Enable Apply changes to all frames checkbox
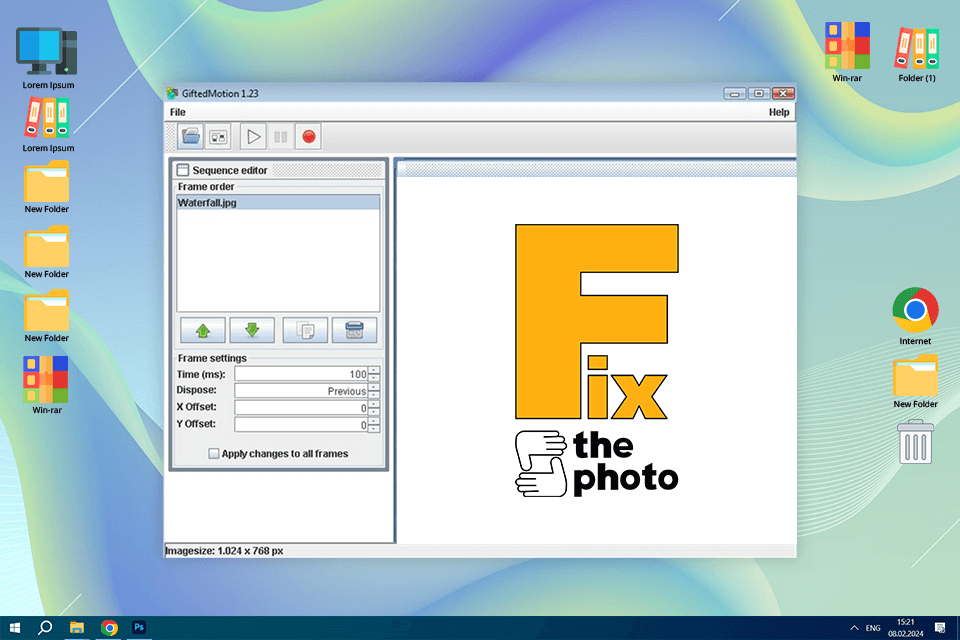The image size is (960, 640). [x=214, y=454]
